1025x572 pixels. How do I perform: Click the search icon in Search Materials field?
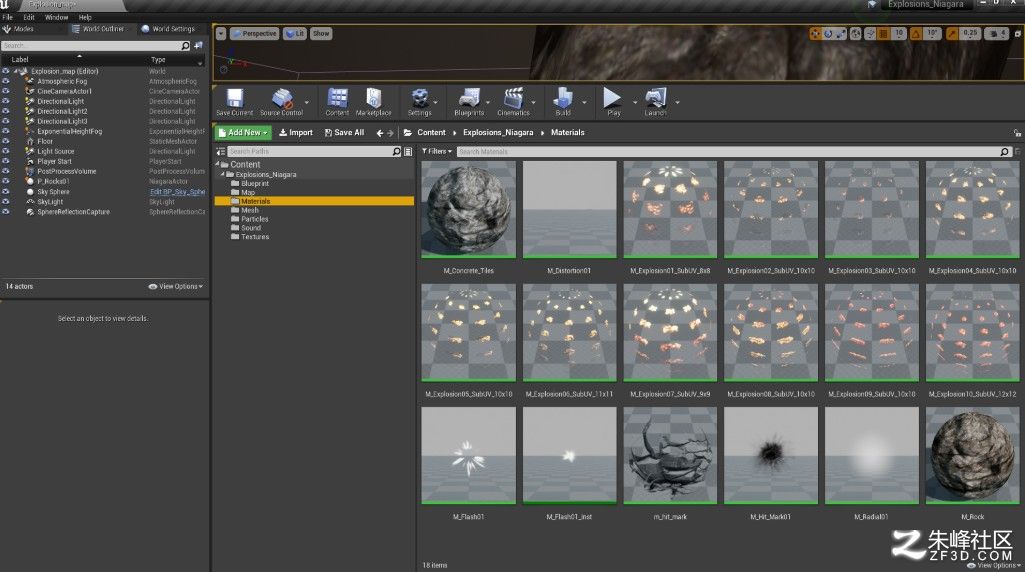click(x=1005, y=152)
